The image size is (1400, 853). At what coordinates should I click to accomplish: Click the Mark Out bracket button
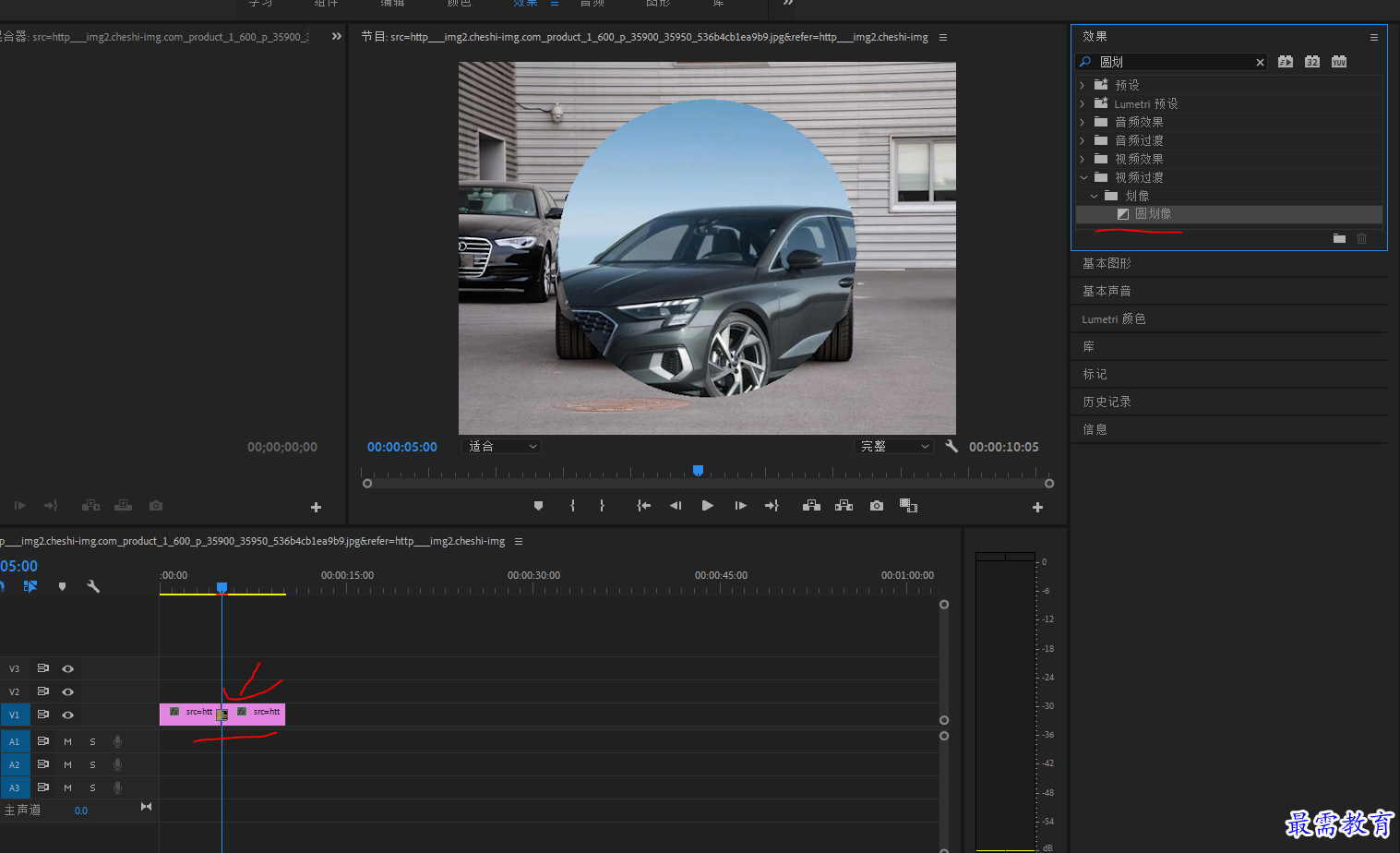tap(602, 506)
